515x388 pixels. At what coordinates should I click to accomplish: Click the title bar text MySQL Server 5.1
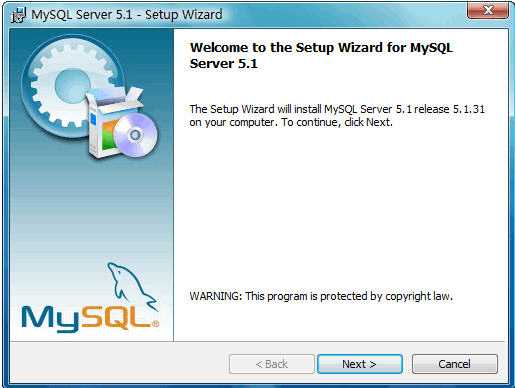pyautogui.click(x=81, y=15)
